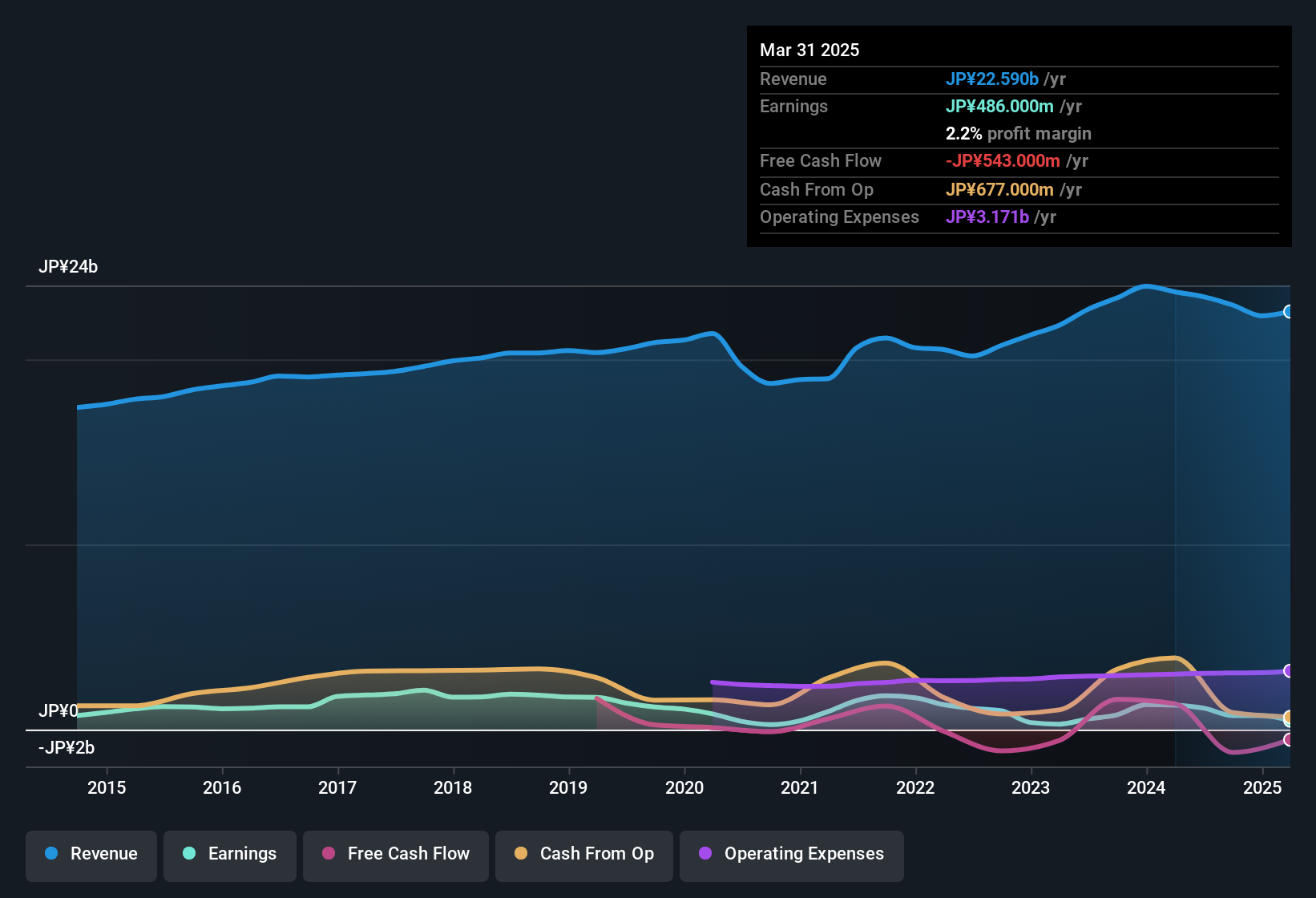Click the 2023 x-axis label
The image size is (1316, 898).
tap(1031, 787)
